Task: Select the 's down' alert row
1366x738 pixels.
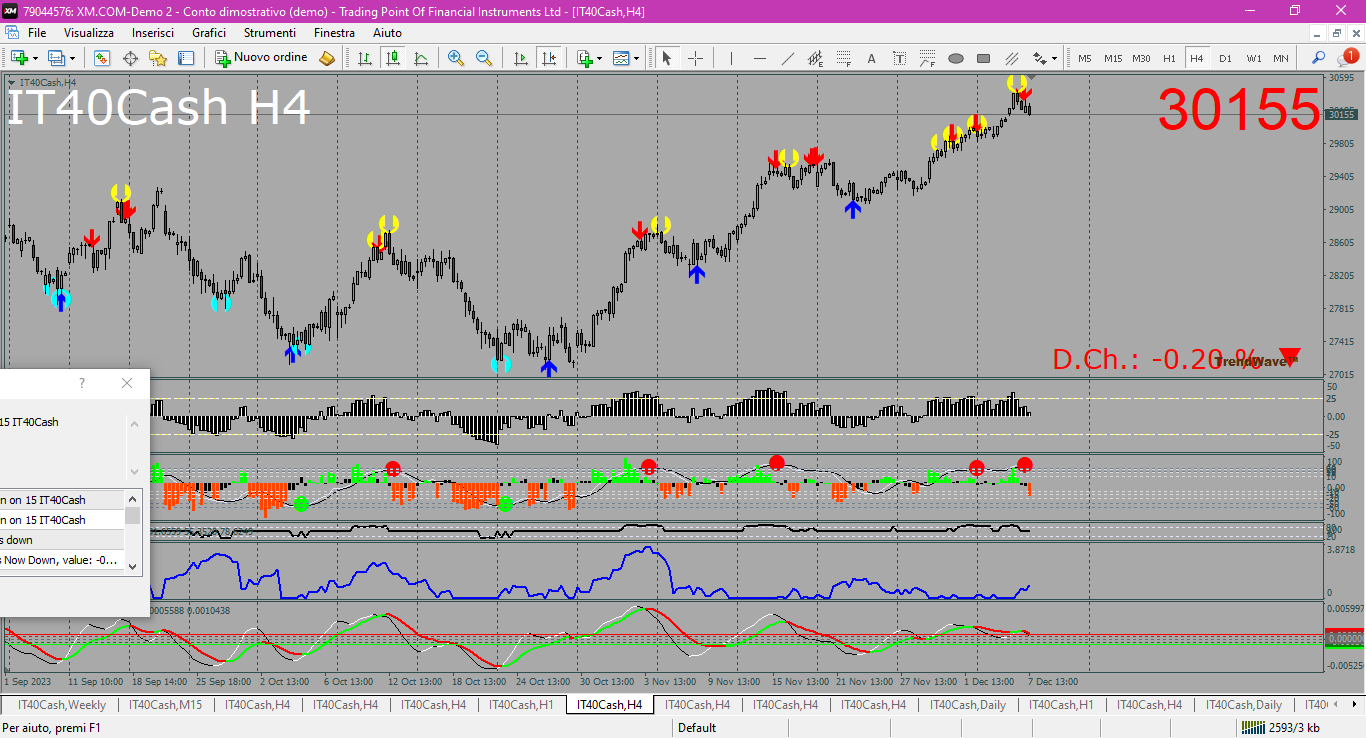Action: 62,540
